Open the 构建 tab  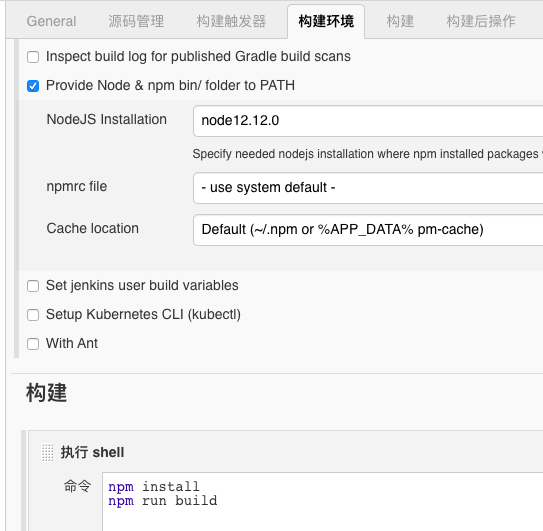tap(400, 21)
